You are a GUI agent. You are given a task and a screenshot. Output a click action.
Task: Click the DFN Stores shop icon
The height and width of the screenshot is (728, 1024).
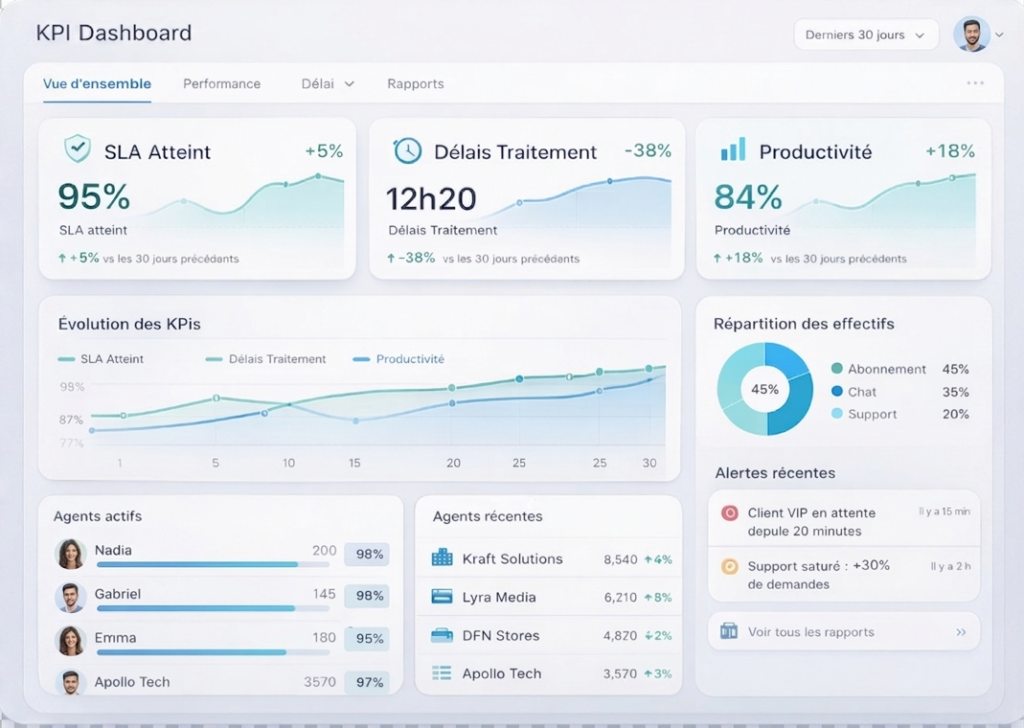[442, 635]
